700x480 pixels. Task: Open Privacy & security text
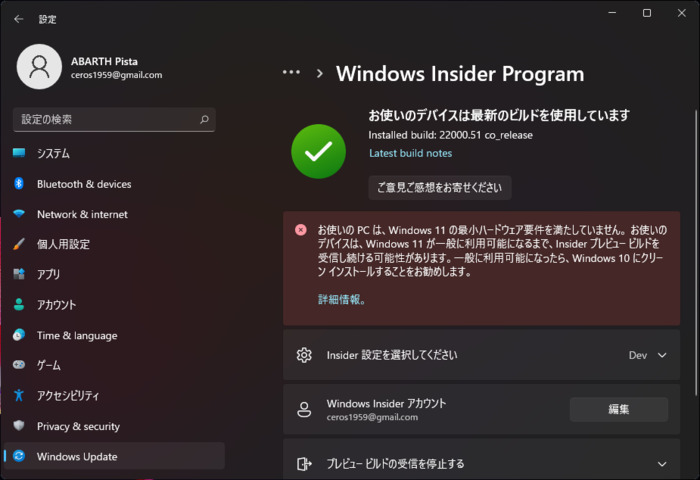78,426
